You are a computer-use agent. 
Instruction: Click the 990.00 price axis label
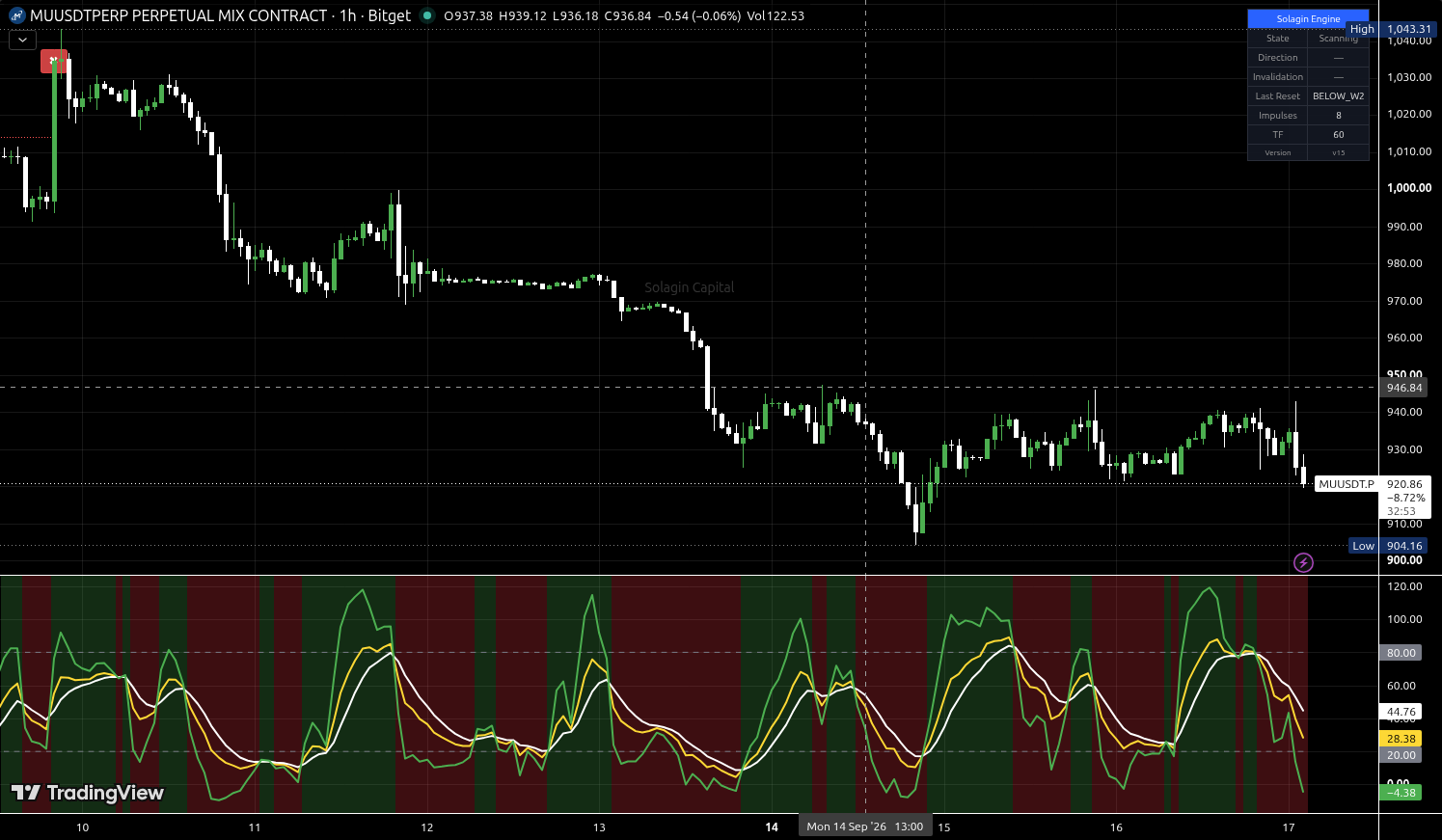click(1404, 227)
